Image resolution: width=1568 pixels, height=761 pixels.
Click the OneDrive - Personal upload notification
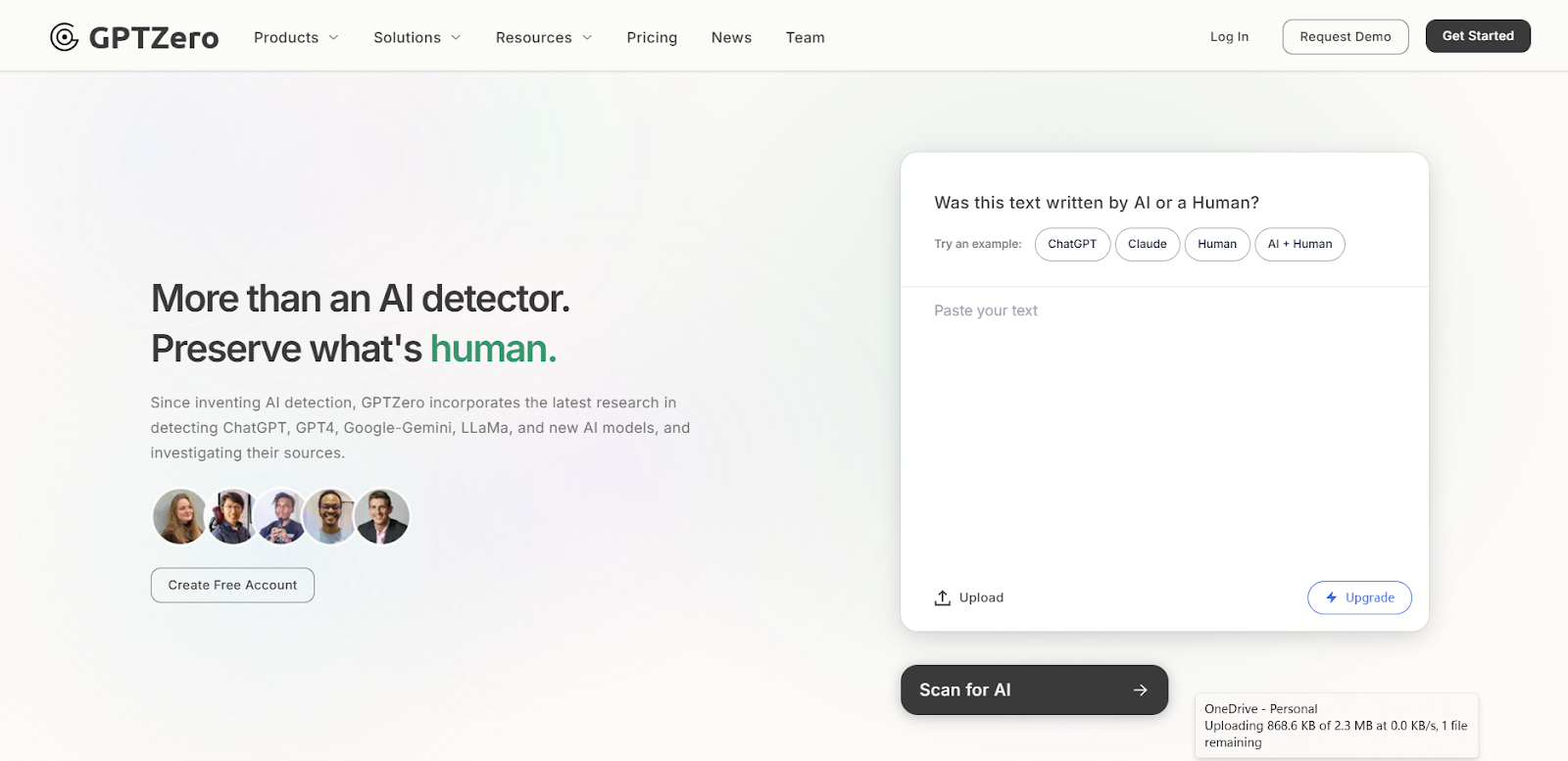[1336, 726]
